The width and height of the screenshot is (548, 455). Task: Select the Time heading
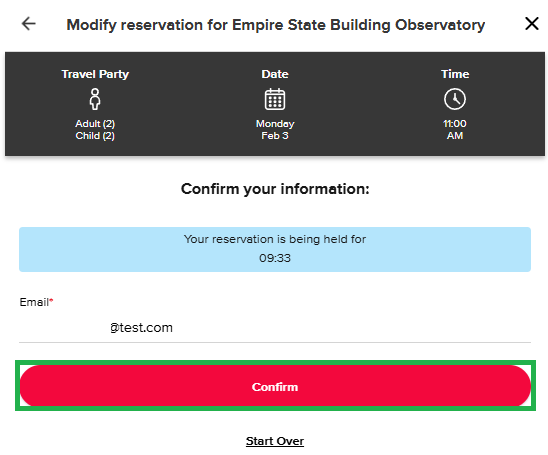point(455,74)
